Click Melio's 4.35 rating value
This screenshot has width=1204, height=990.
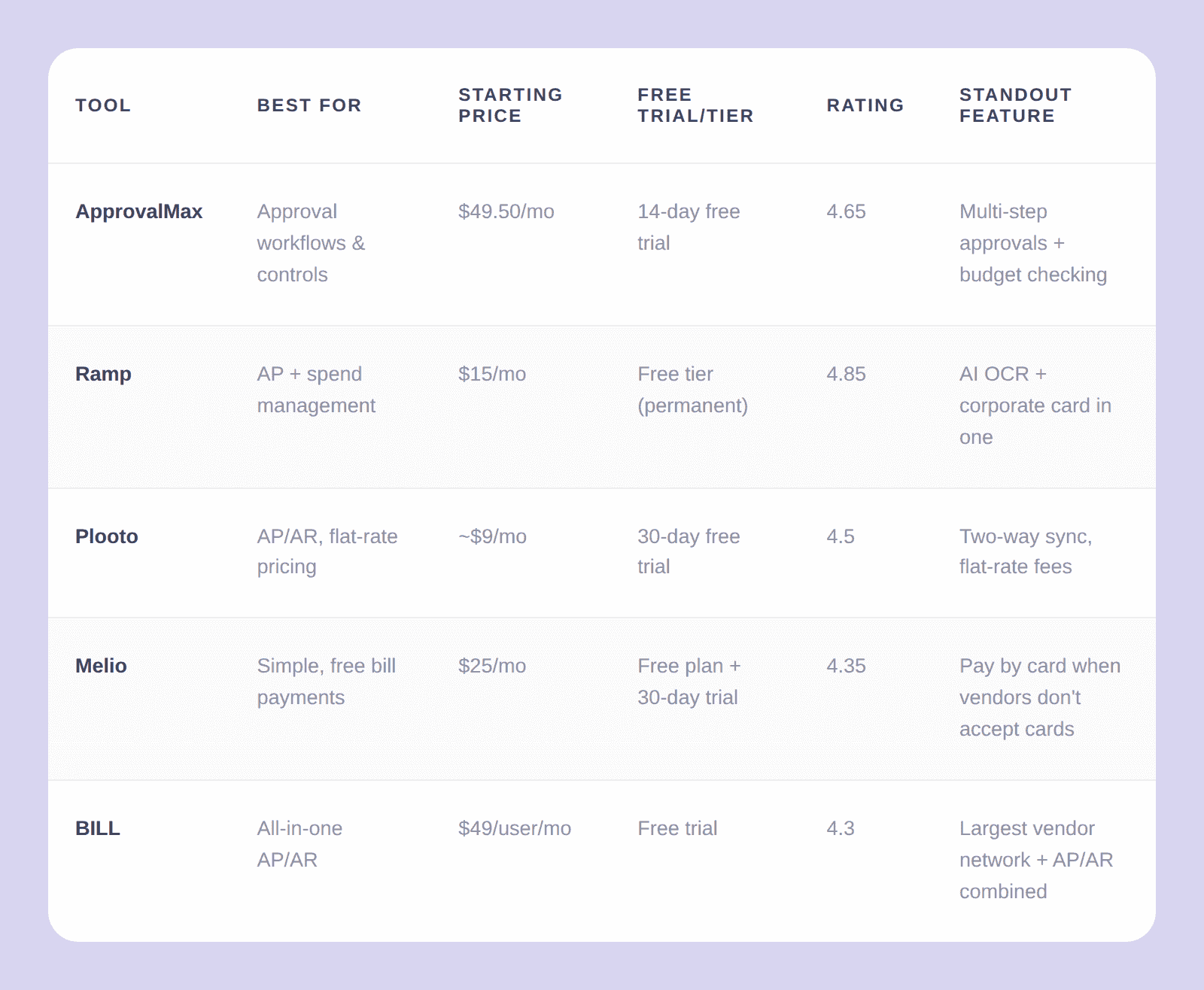click(x=846, y=666)
